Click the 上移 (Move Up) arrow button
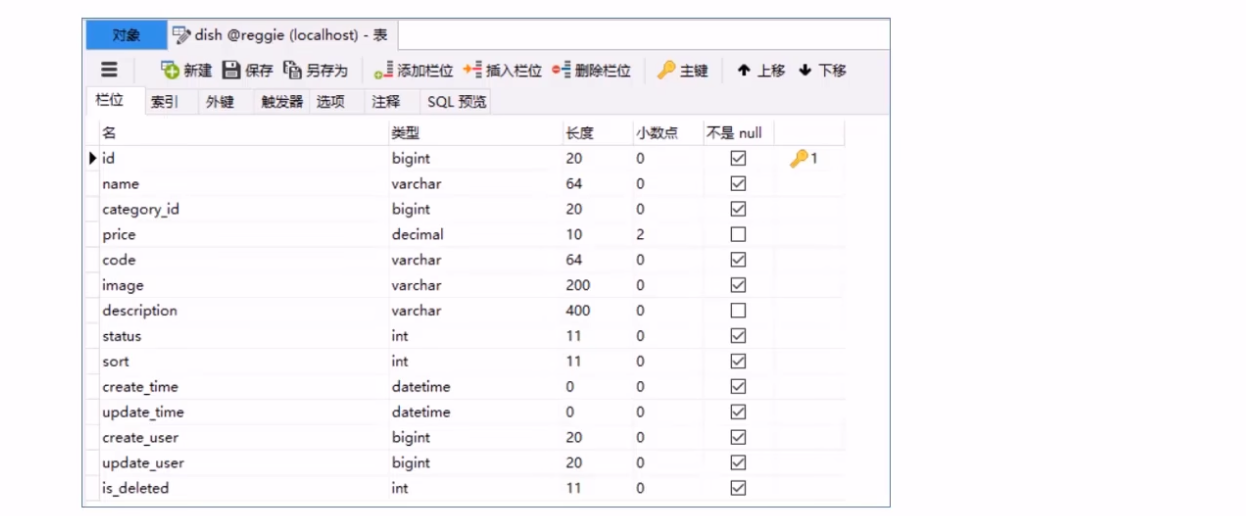Screen dimensions: 1246x516 pos(761,70)
